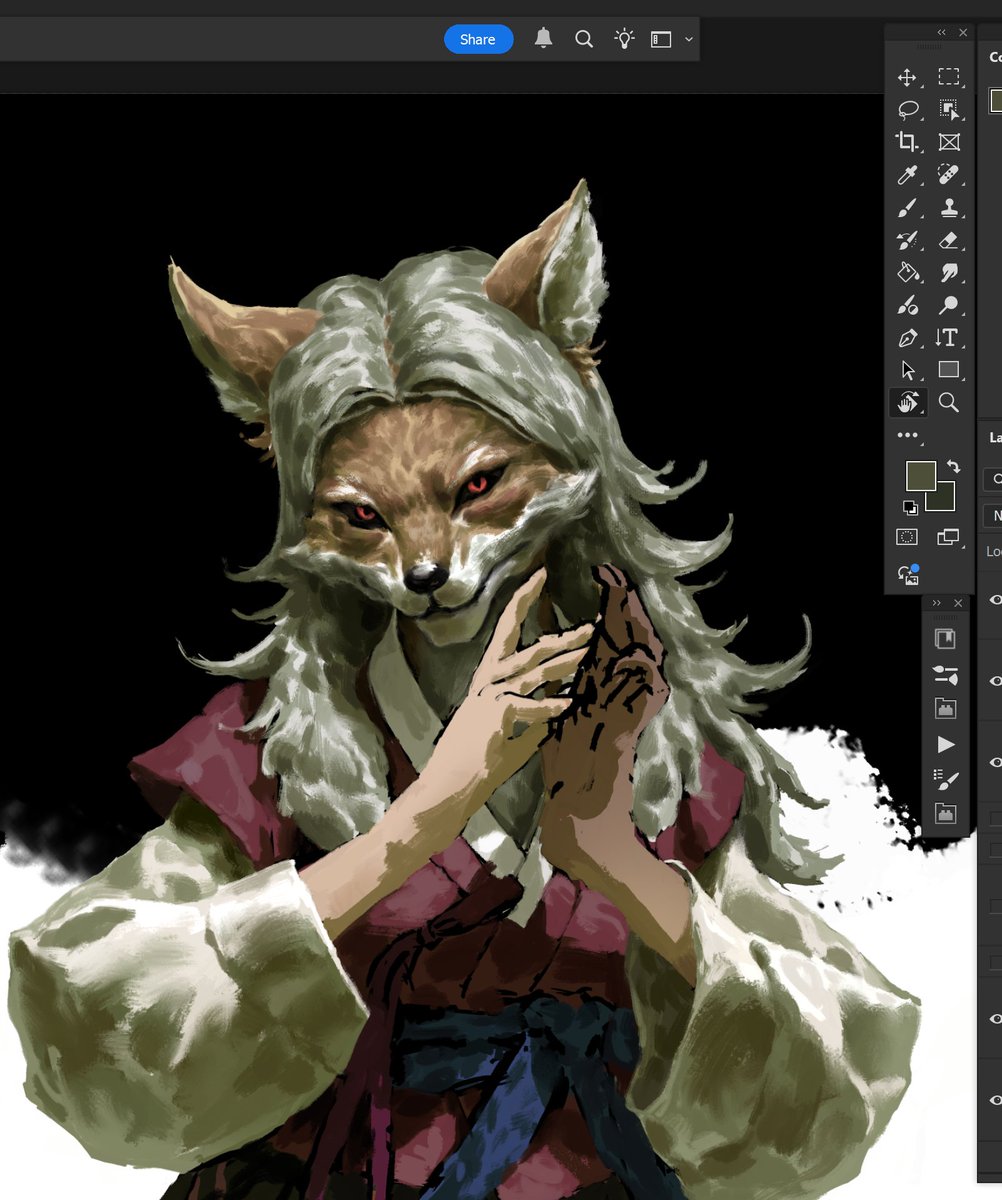Select the Lasso tool
The image size is (1002, 1200).
pos(907,110)
